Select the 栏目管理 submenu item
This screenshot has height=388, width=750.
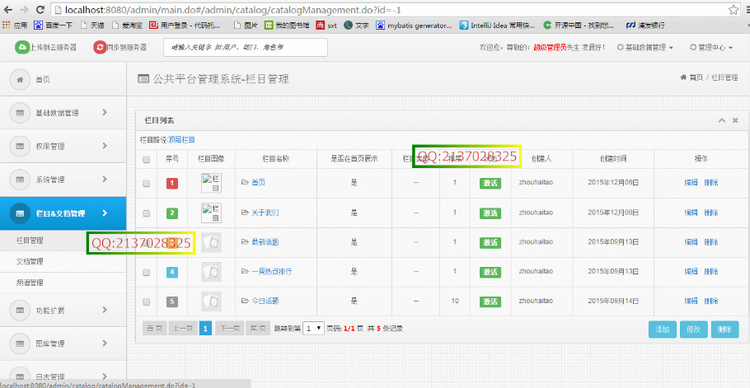(30, 241)
